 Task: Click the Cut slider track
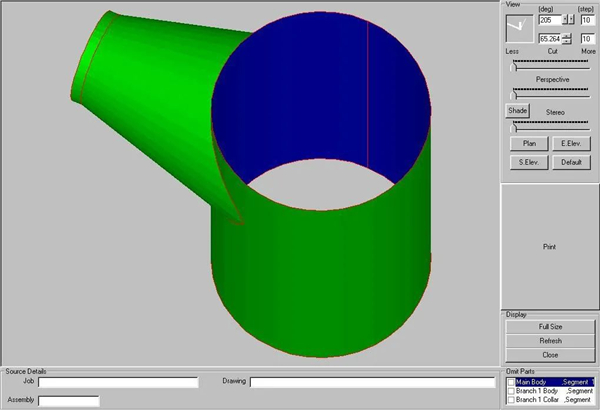tap(550, 64)
